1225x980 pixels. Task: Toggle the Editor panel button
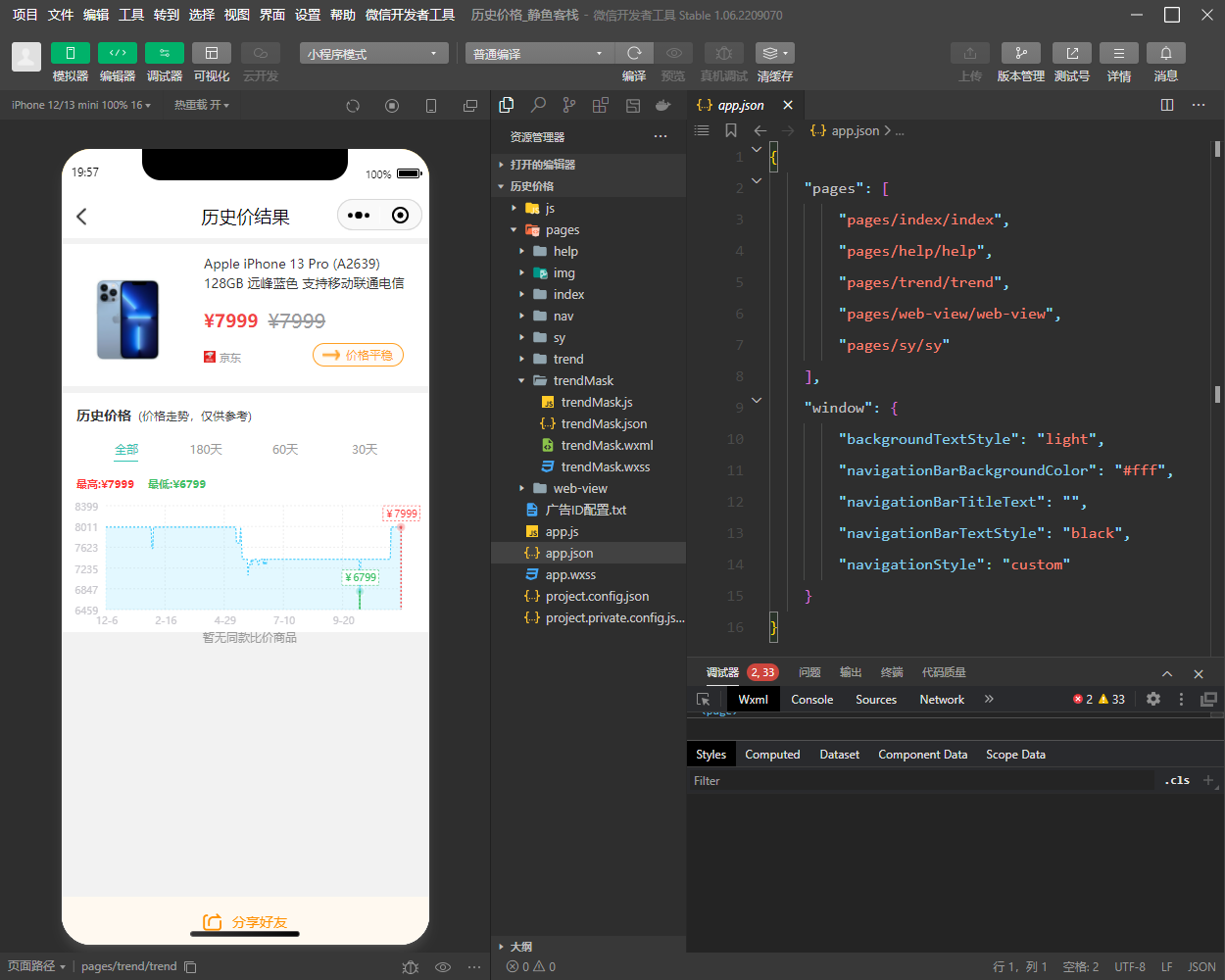[117, 53]
